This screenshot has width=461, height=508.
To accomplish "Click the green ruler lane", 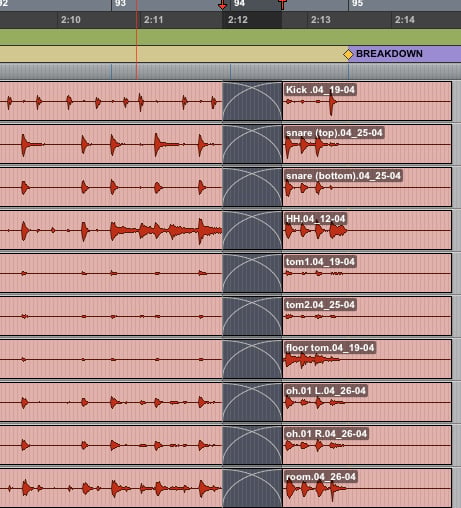I will (x=230, y=37).
